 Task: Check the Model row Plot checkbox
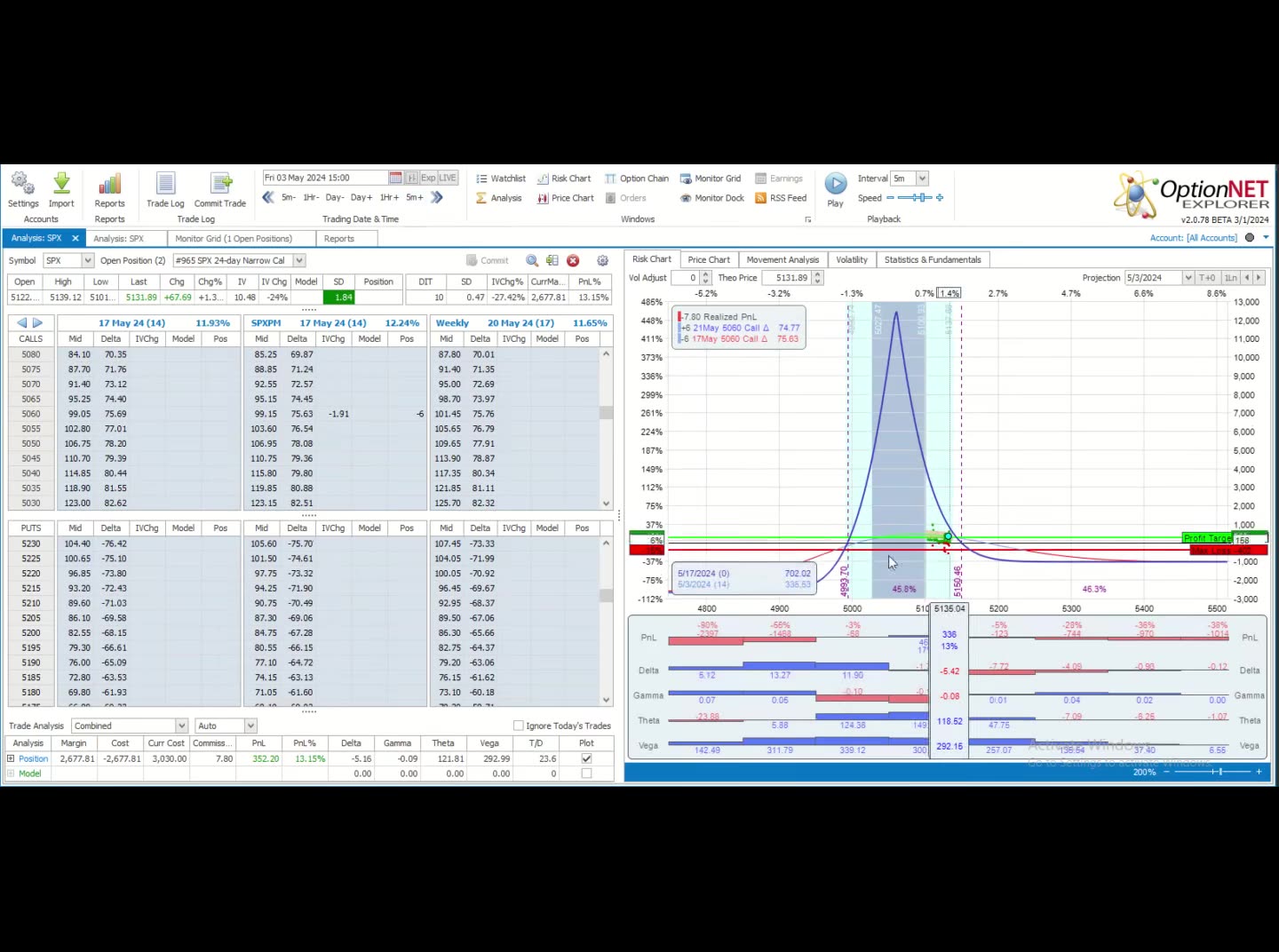[x=586, y=773]
